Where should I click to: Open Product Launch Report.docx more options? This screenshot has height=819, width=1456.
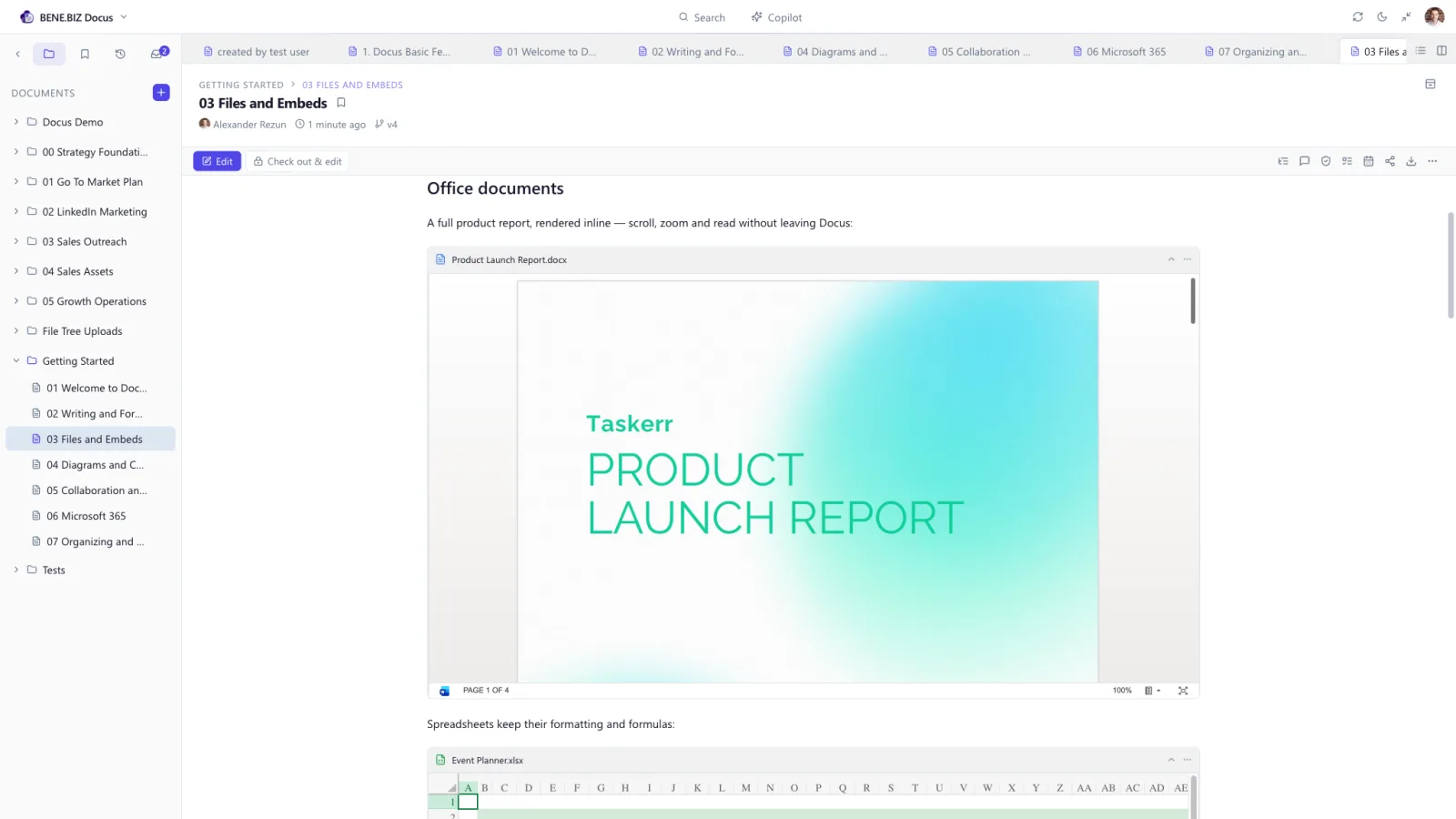1188,259
